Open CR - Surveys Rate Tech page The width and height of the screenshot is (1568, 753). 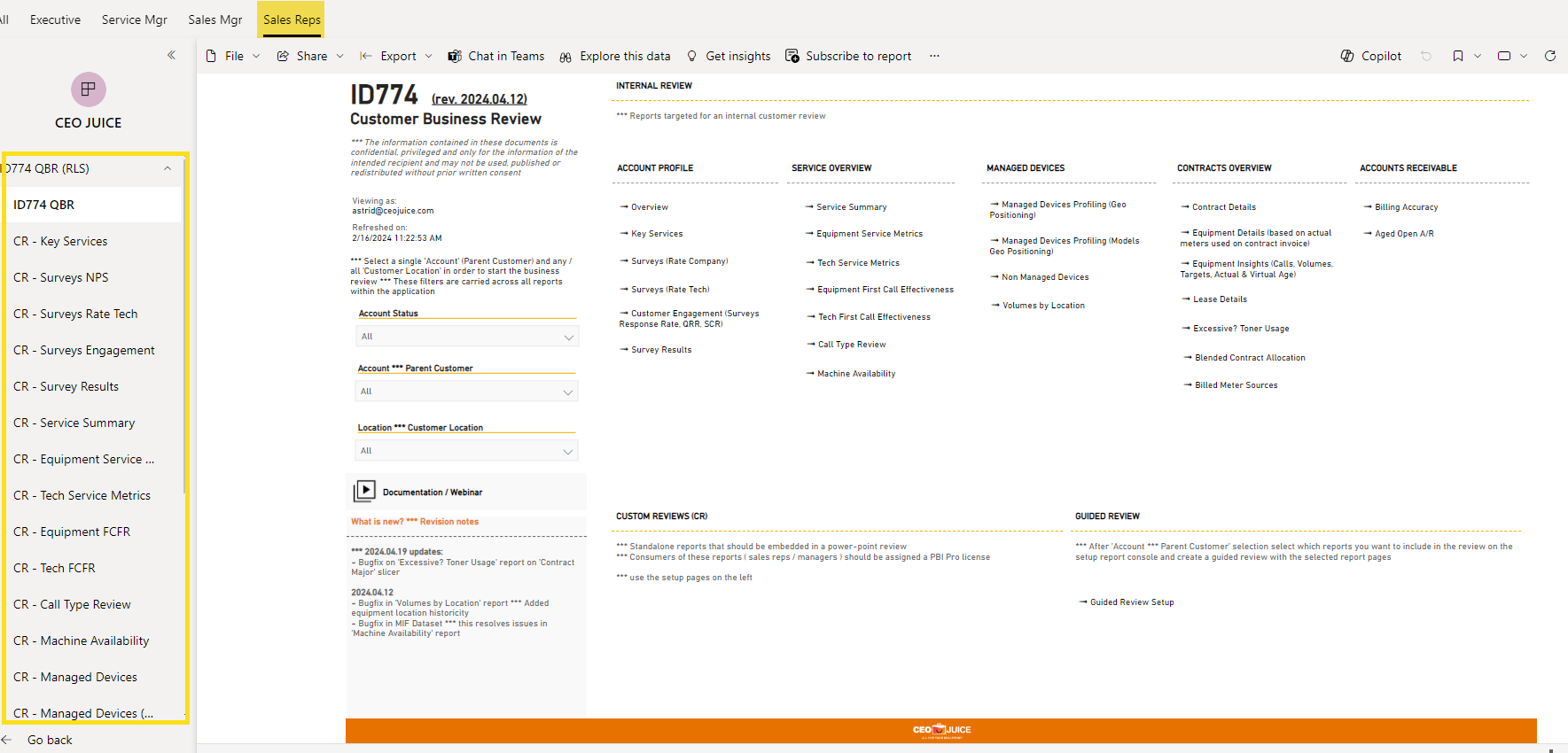point(92,314)
